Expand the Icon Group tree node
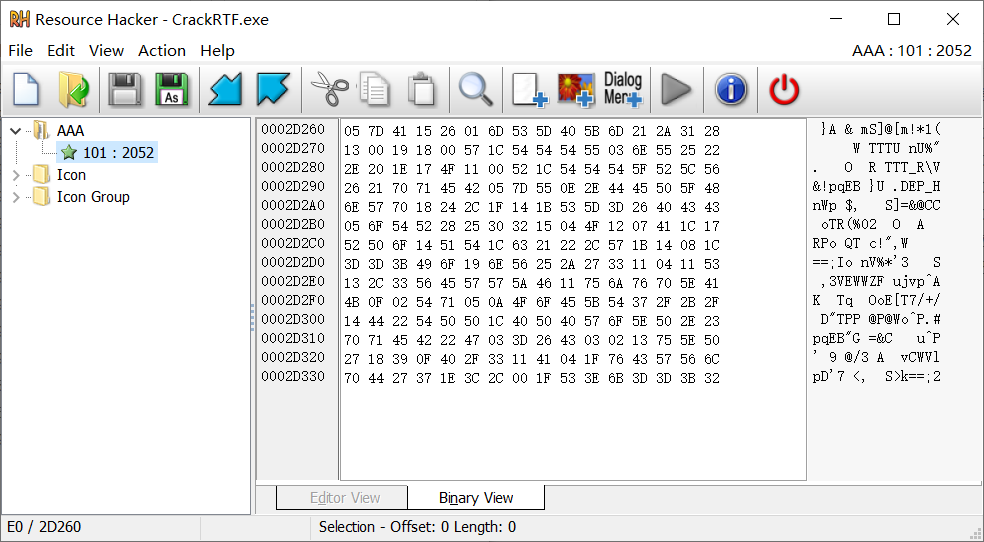Viewport: 984px width, 542px height. click(x=16, y=197)
